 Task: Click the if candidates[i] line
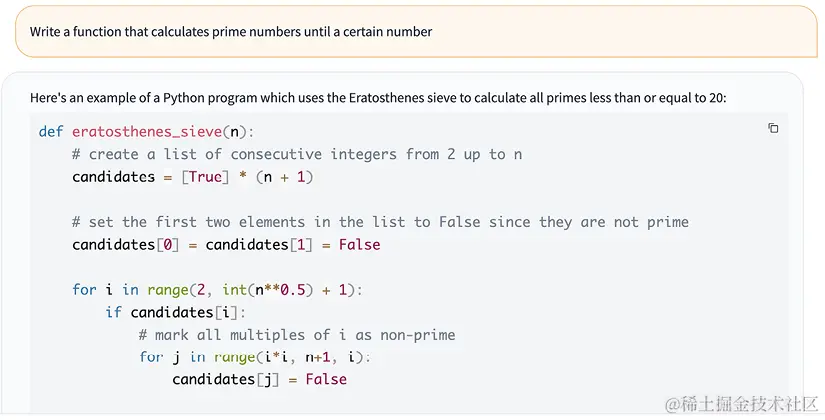(176, 313)
